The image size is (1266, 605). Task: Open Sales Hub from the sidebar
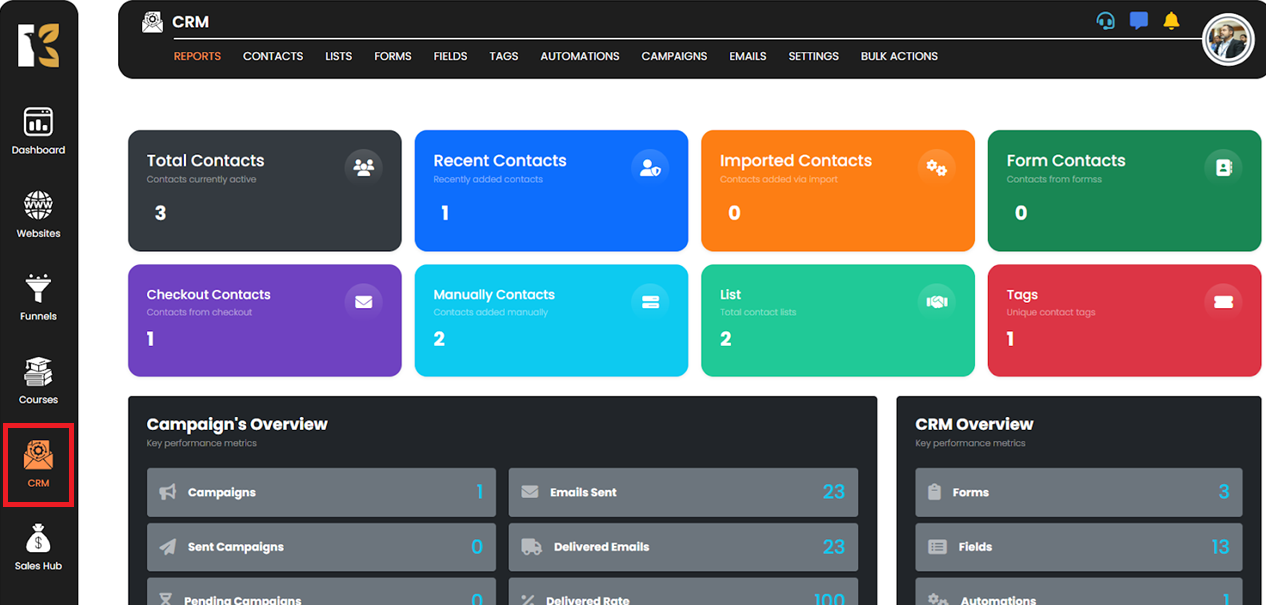[38, 547]
